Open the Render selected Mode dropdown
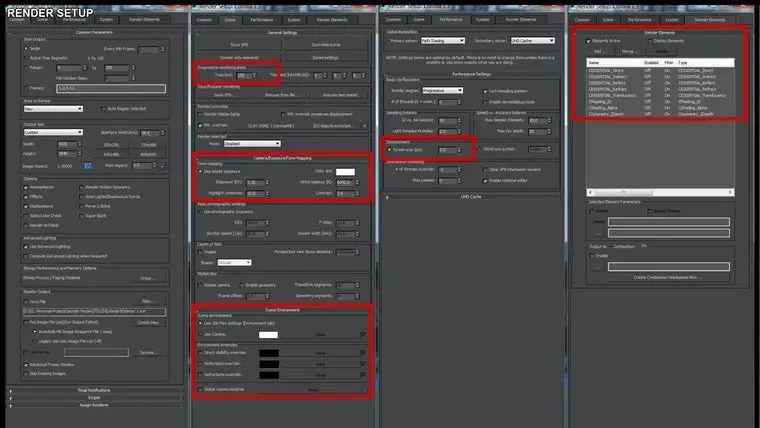 point(252,143)
